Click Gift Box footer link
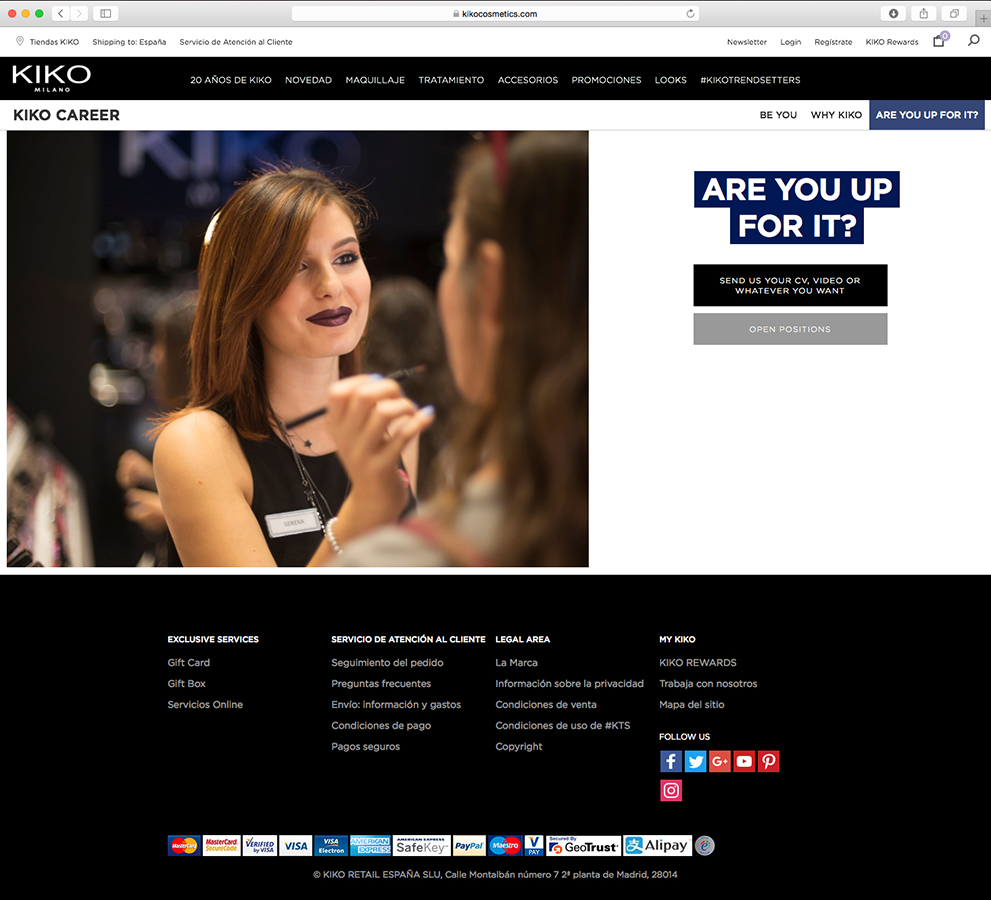Image resolution: width=991 pixels, height=900 pixels. (x=186, y=683)
